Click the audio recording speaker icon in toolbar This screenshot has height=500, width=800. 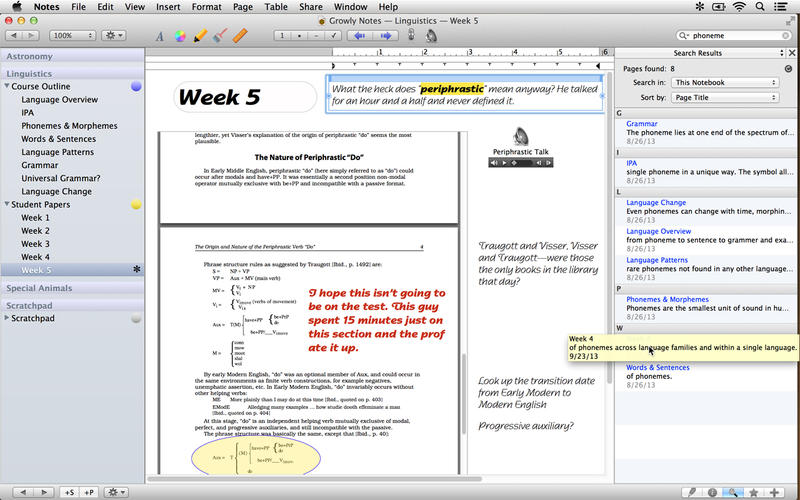pyautogui.click(x=431, y=36)
